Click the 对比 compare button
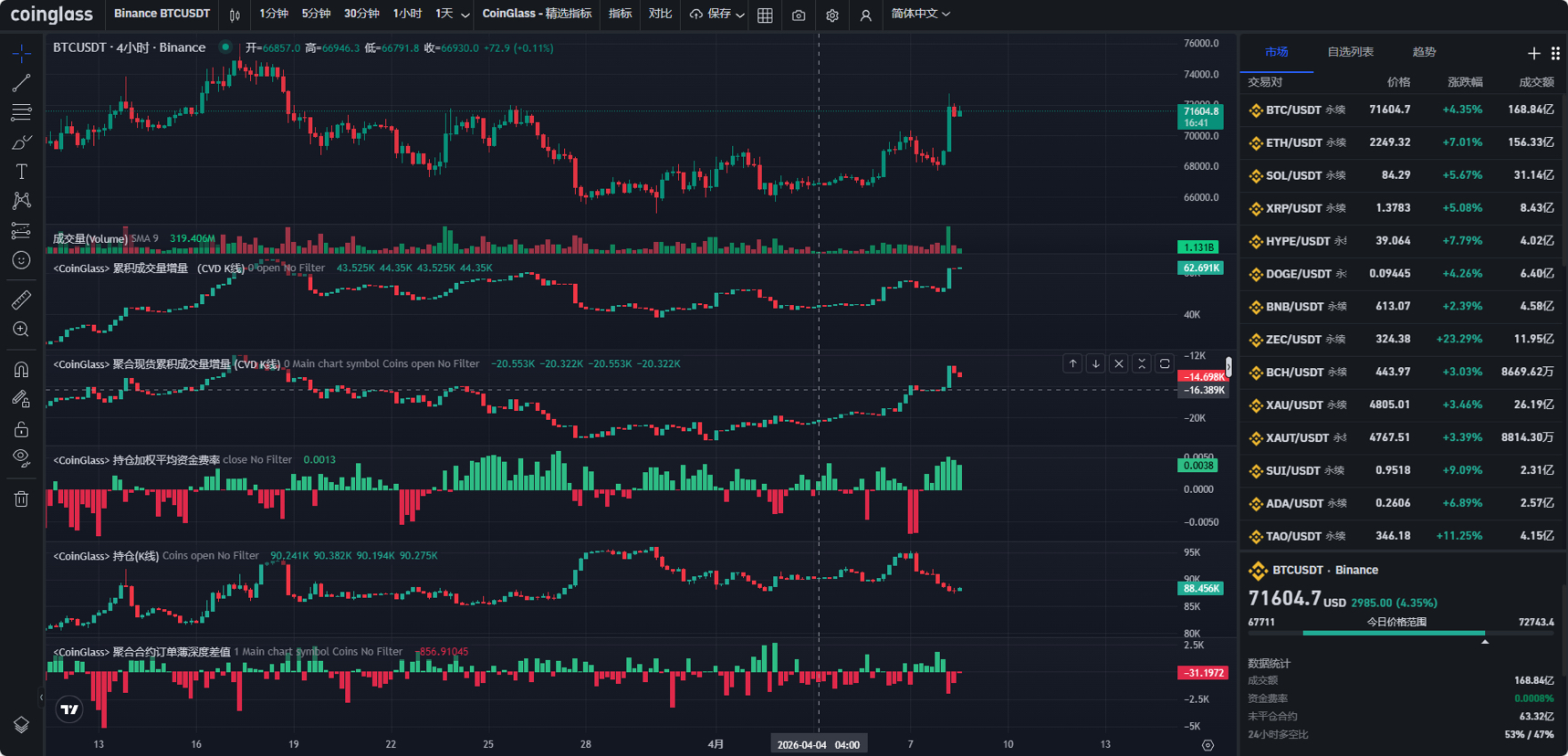The height and width of the screenshot is (756, 1568). (660, 14)
